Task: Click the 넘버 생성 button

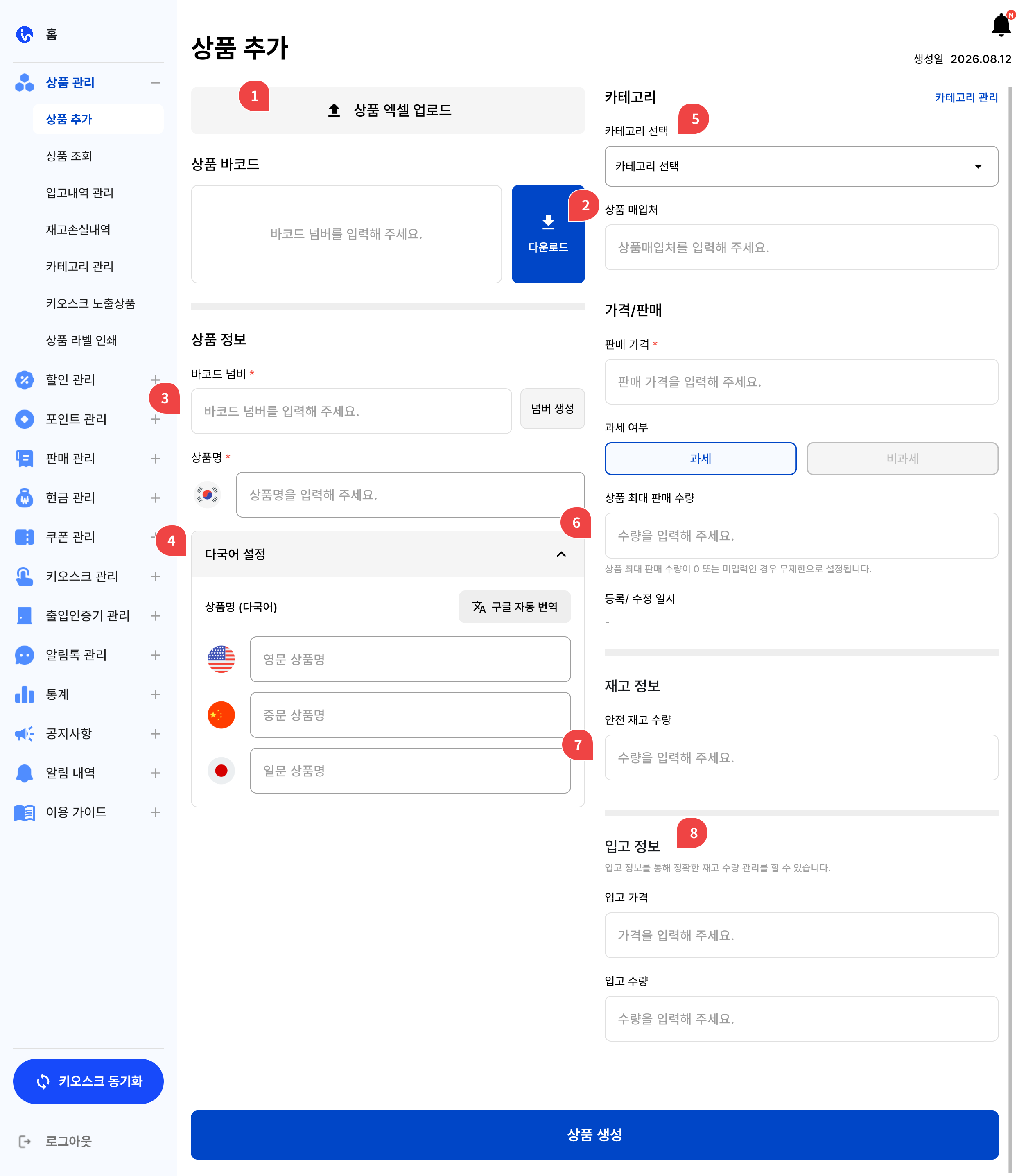Action: (552, 409)
